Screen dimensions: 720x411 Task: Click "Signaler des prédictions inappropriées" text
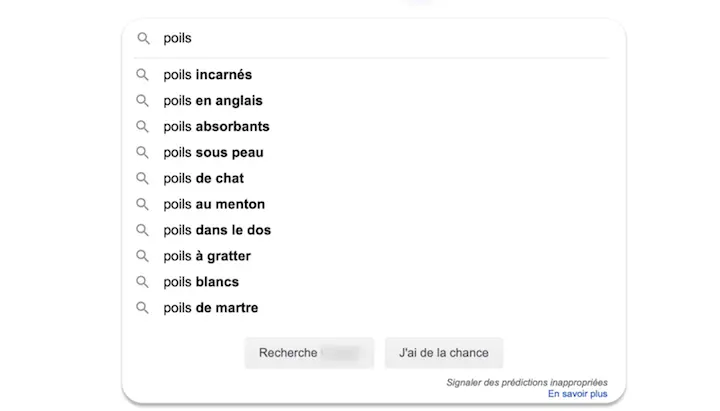coord(527,382)
